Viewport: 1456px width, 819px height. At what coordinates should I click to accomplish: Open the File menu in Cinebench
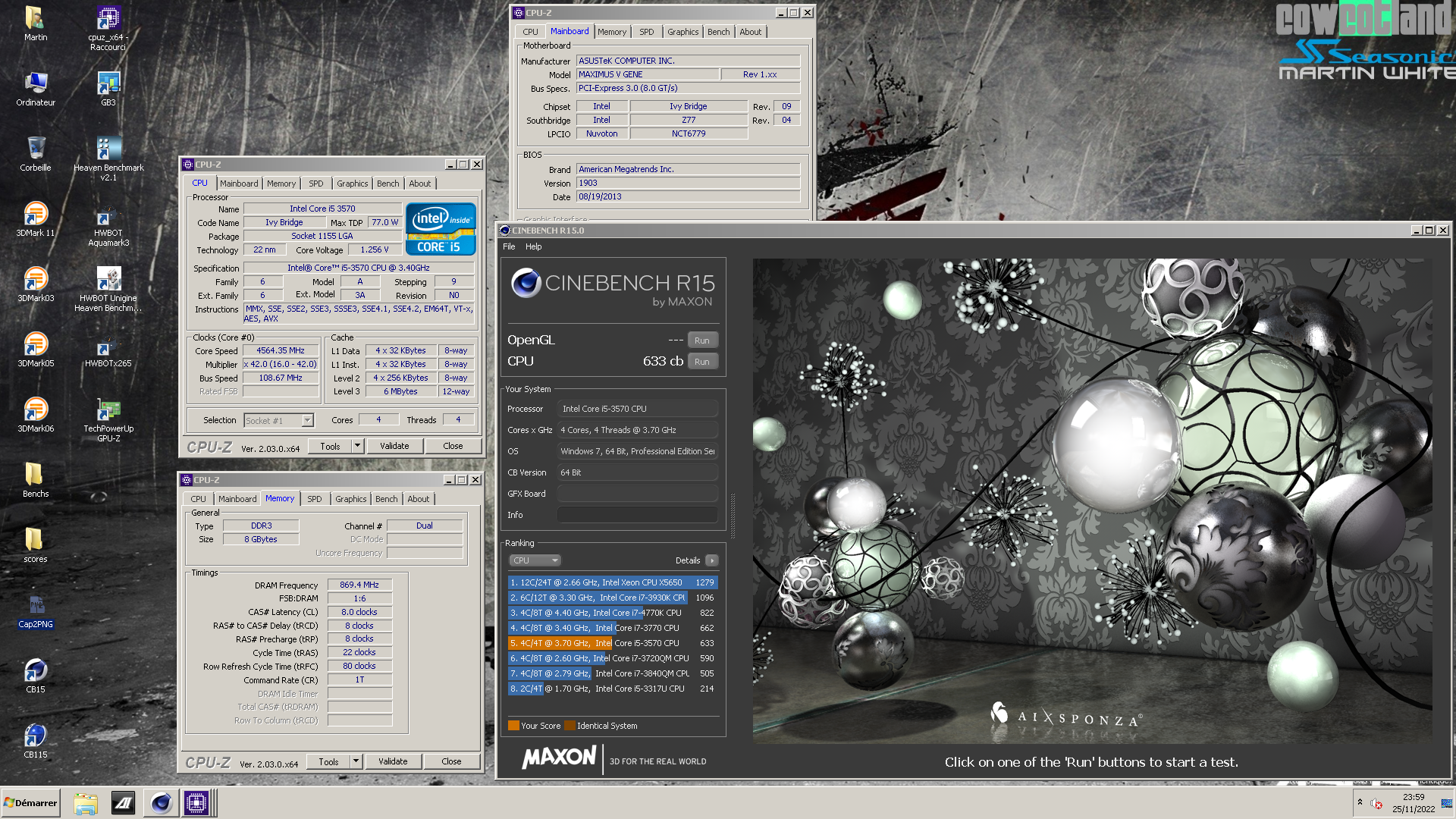pyautogui.click(x=509, y=246)
